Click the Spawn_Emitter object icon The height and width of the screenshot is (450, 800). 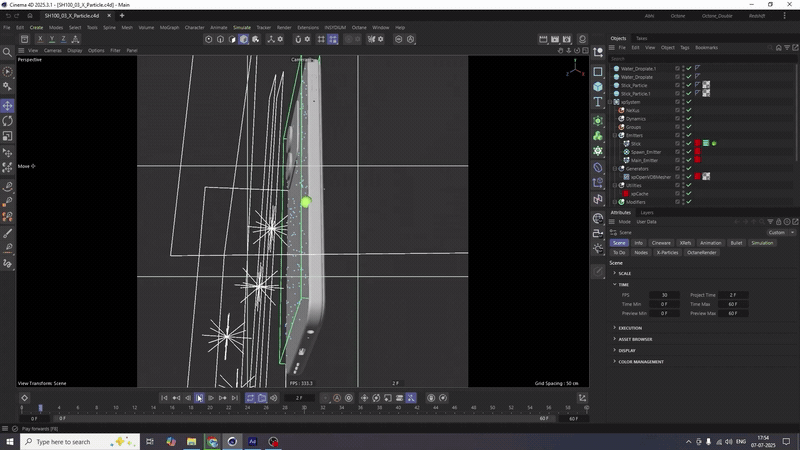[627, 152]
